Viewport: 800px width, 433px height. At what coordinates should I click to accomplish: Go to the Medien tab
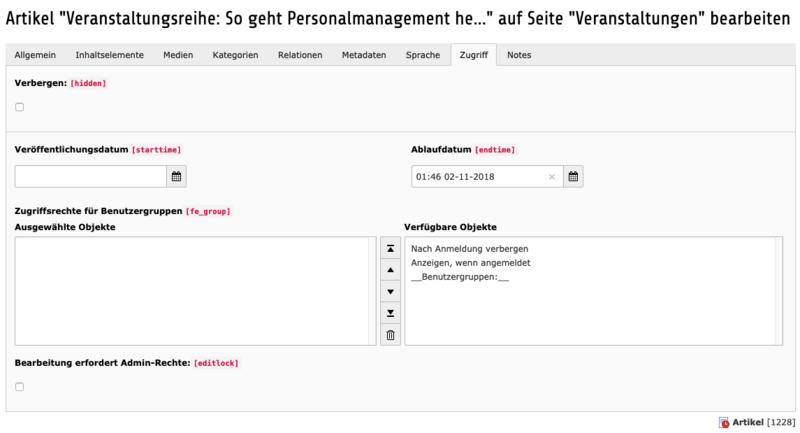[x=178, y=55]
